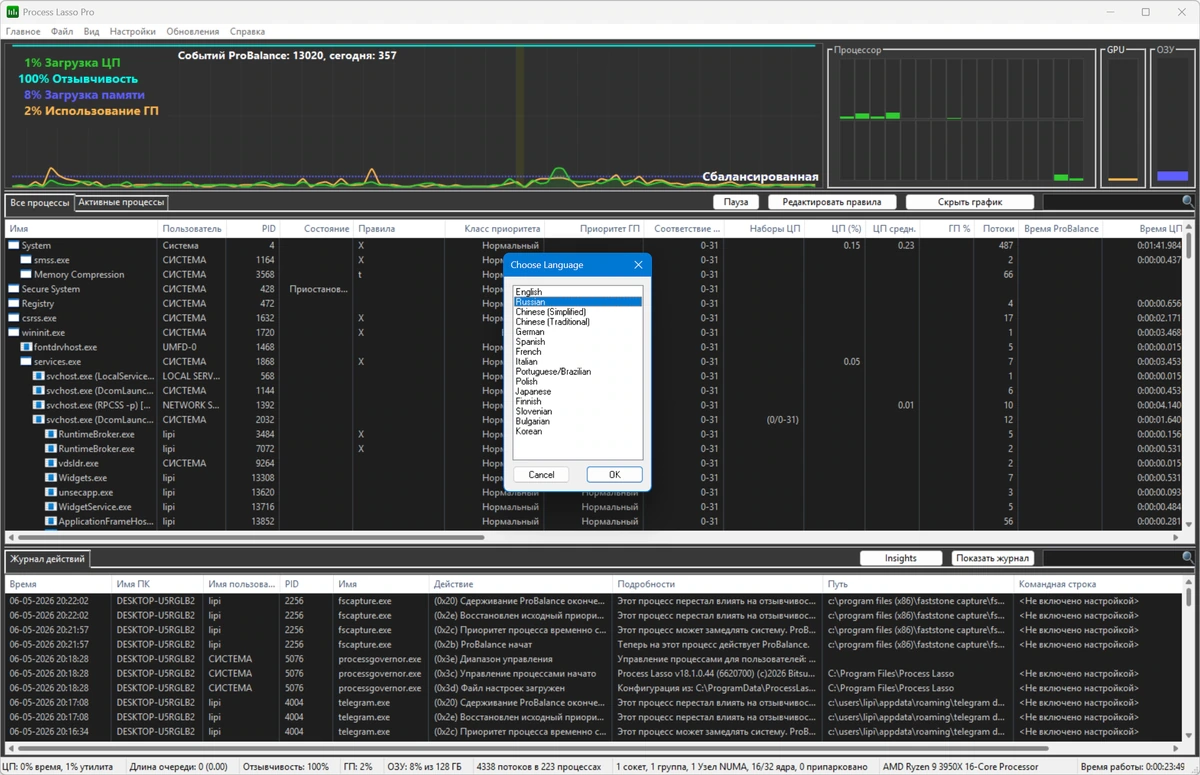This screenshot has width=1200, height=775.
Task: Close the Choose Language dialog with X
Action: point(638,265)
